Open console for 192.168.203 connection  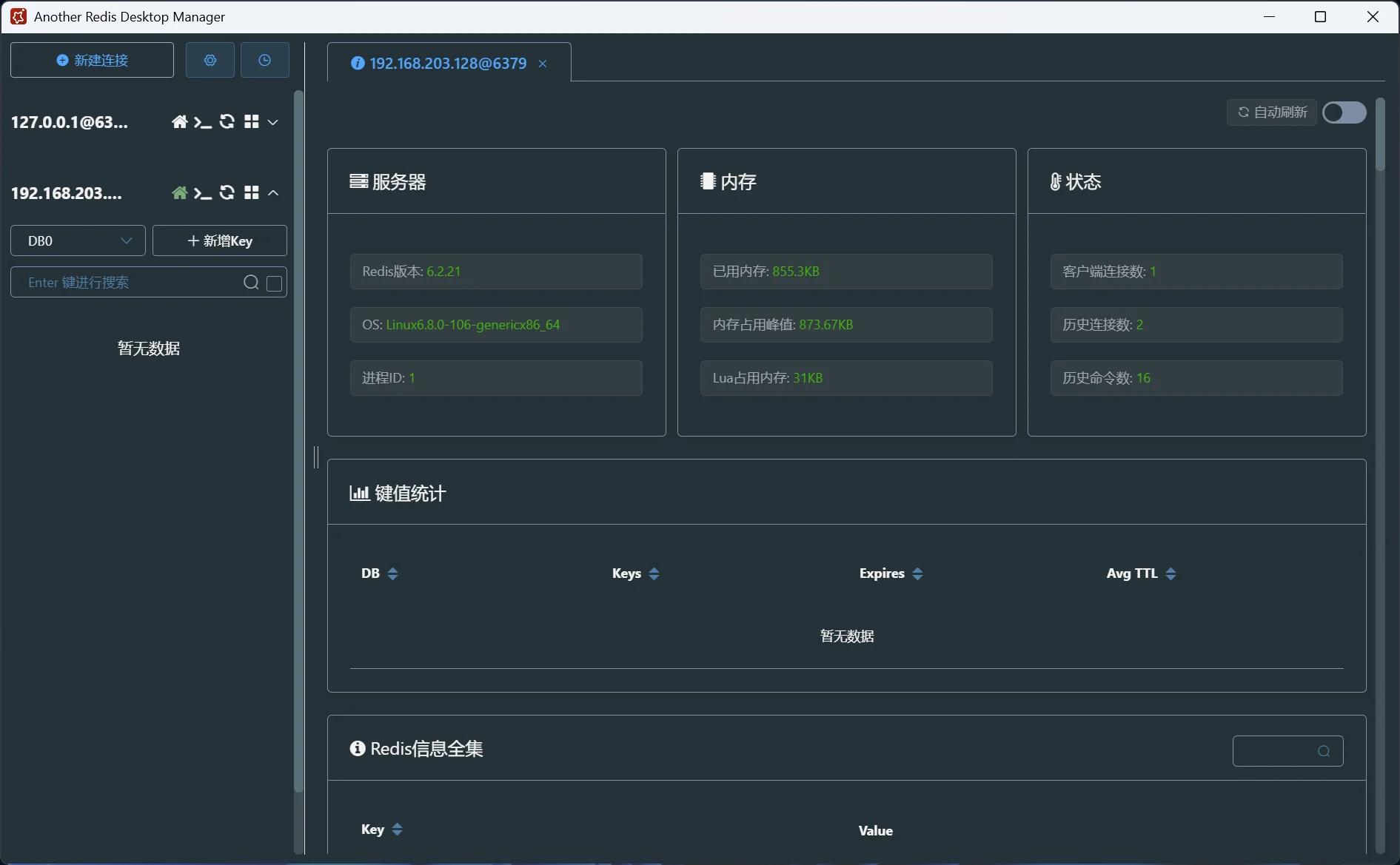point(203,193)
